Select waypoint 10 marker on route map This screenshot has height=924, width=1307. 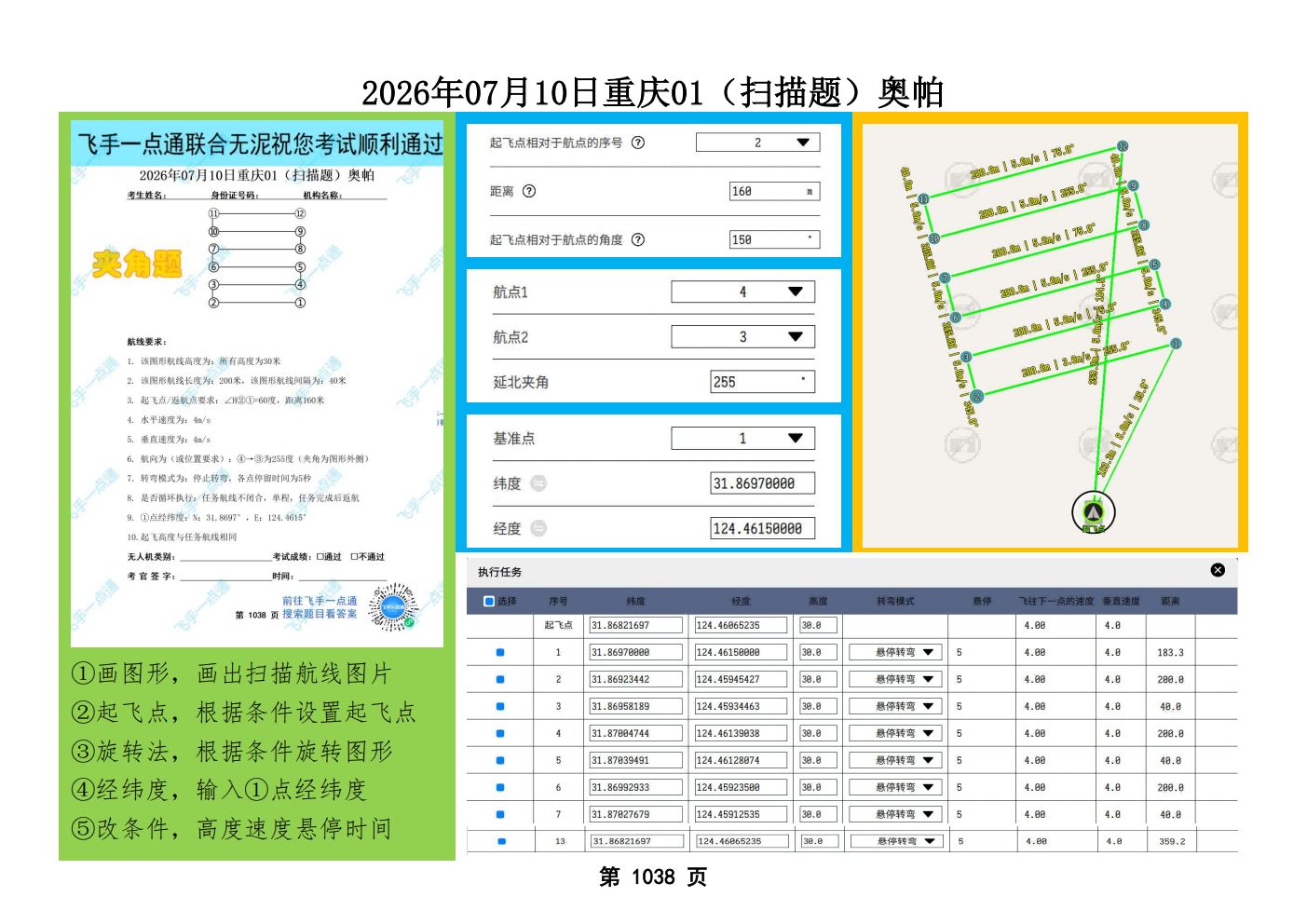point(934,238)
